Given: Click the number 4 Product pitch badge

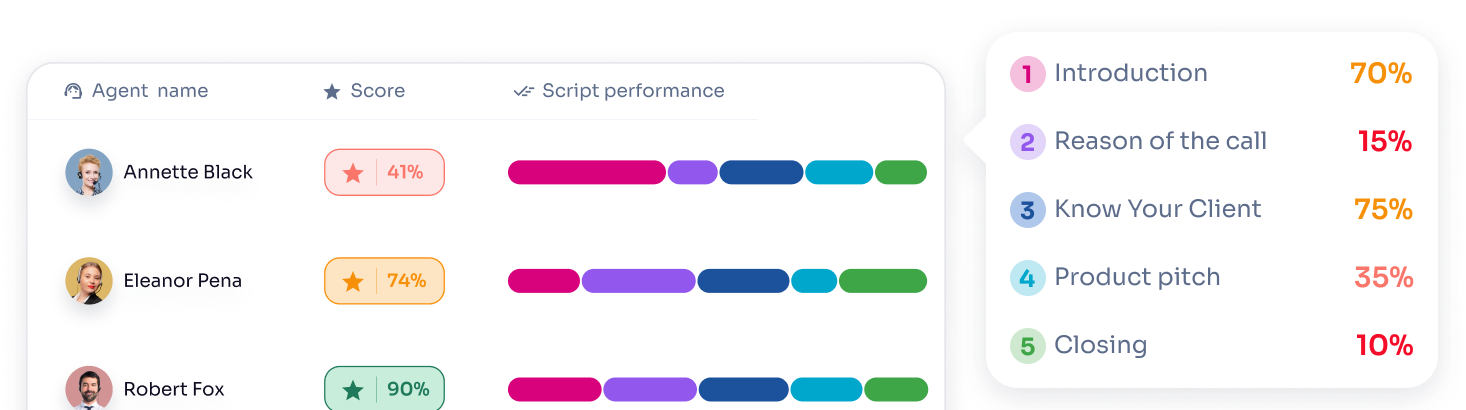Looking at the screenshot, I should tap(1027, 278).
